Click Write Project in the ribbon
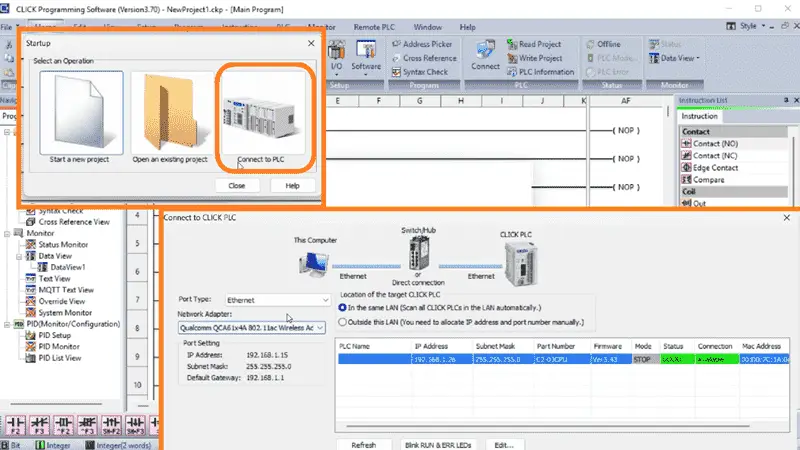 tap(535, 58)
